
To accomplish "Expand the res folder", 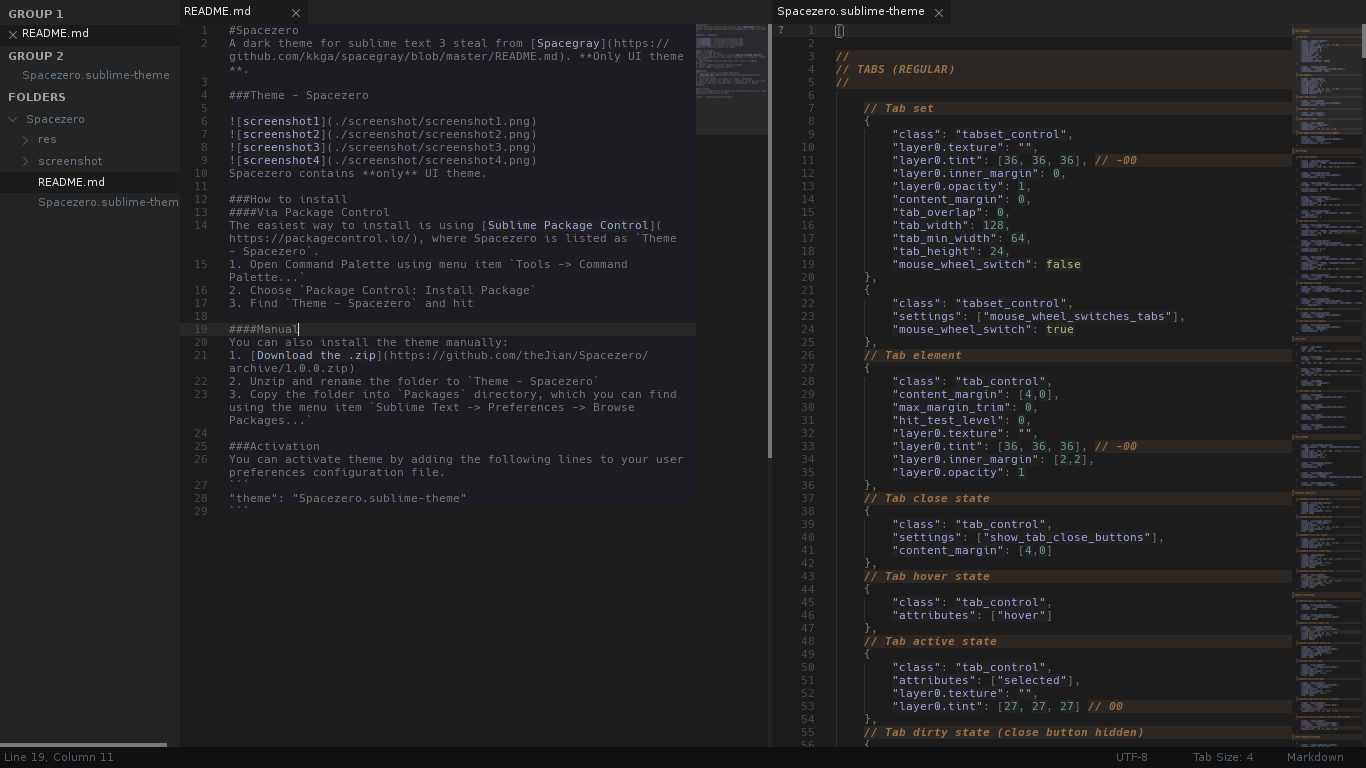I will tap(26, 140).
